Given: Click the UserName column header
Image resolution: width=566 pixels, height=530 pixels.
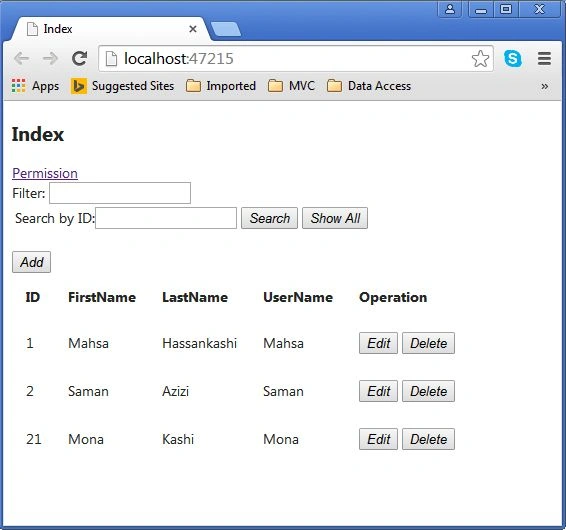Looking at the screenshot, I should pos(298,297).
